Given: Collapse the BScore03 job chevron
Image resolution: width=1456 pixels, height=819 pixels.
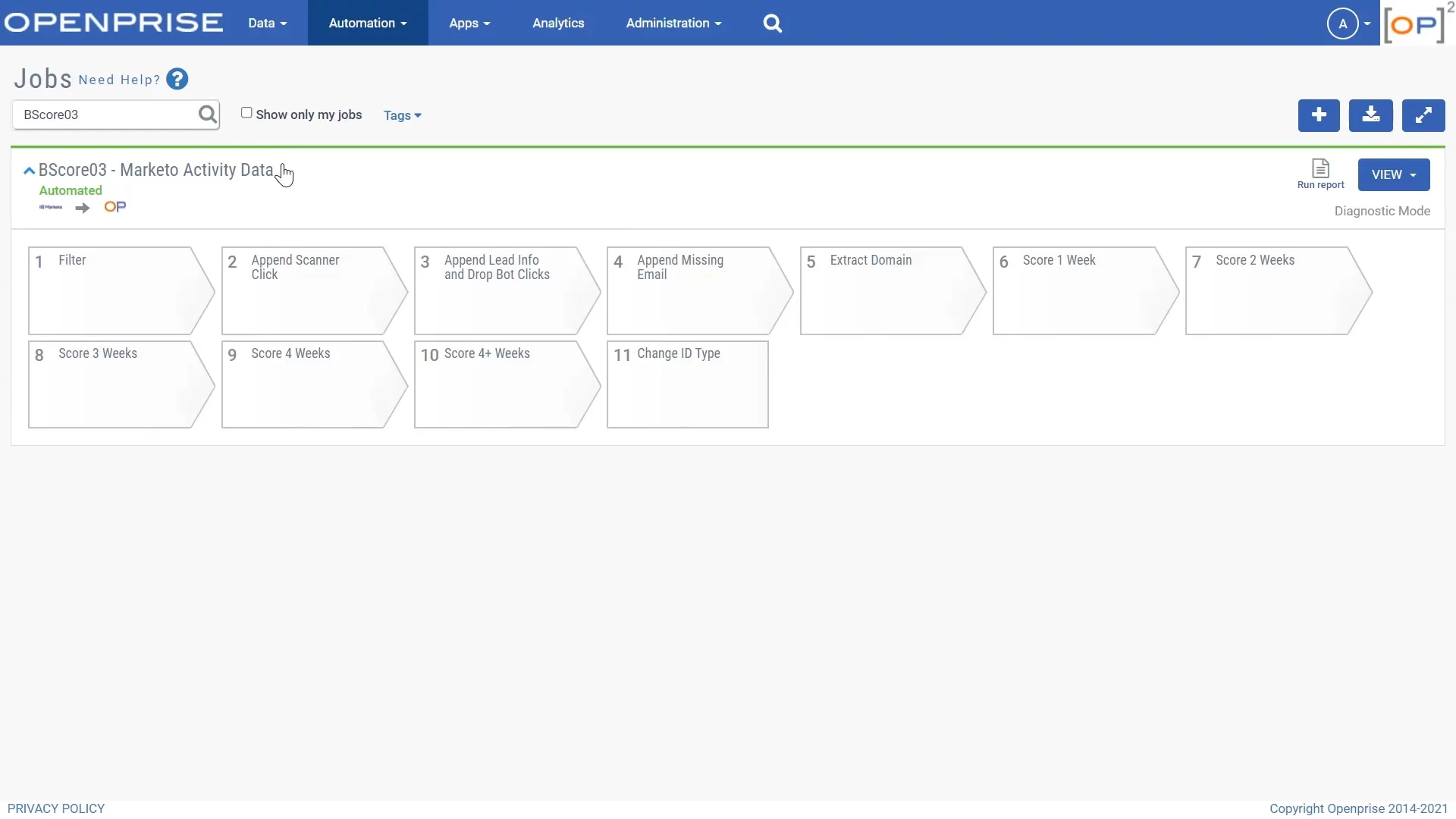Looking at the screenshot, I should click(x=29, y=171).
